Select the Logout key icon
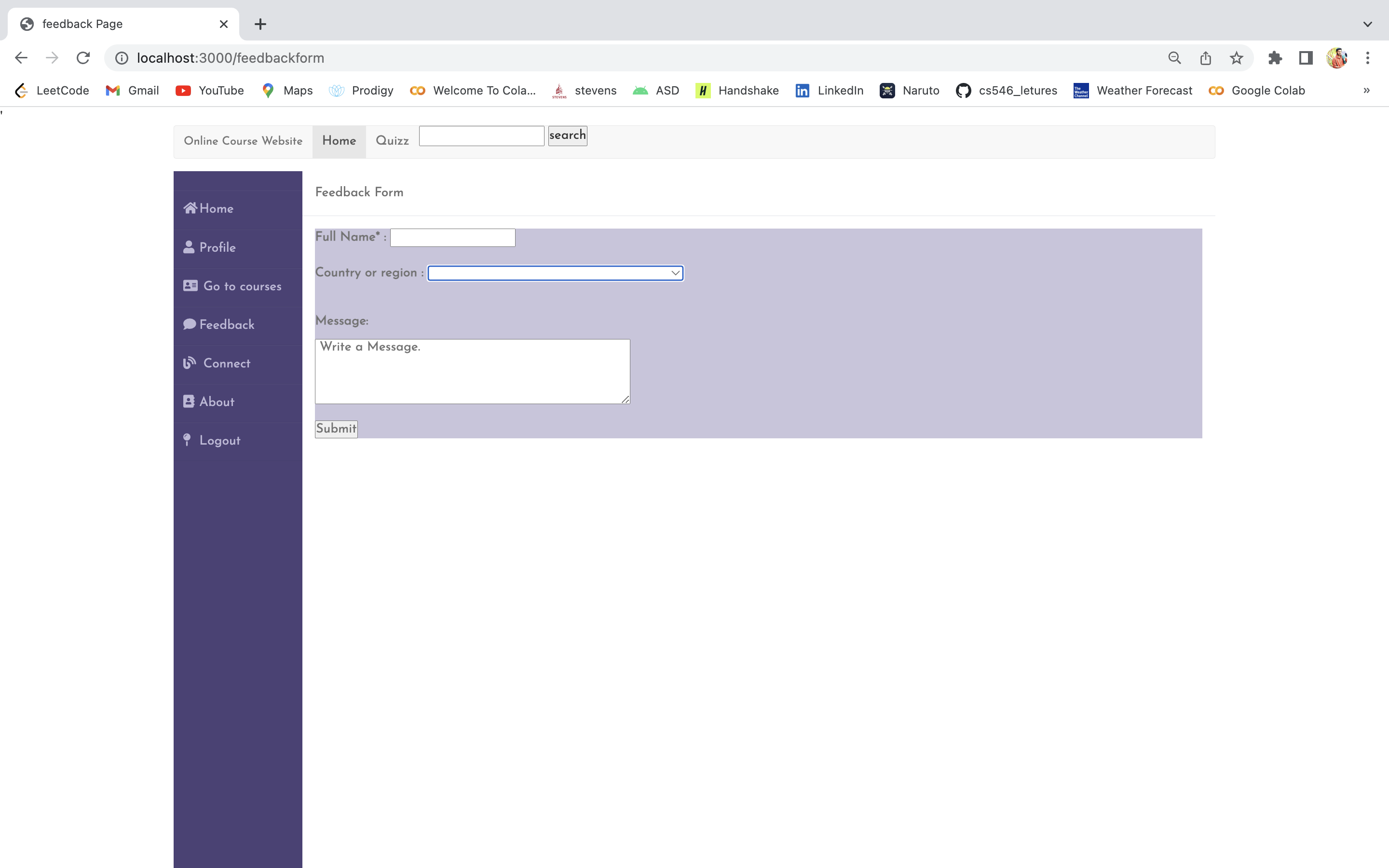 (188, 440)
